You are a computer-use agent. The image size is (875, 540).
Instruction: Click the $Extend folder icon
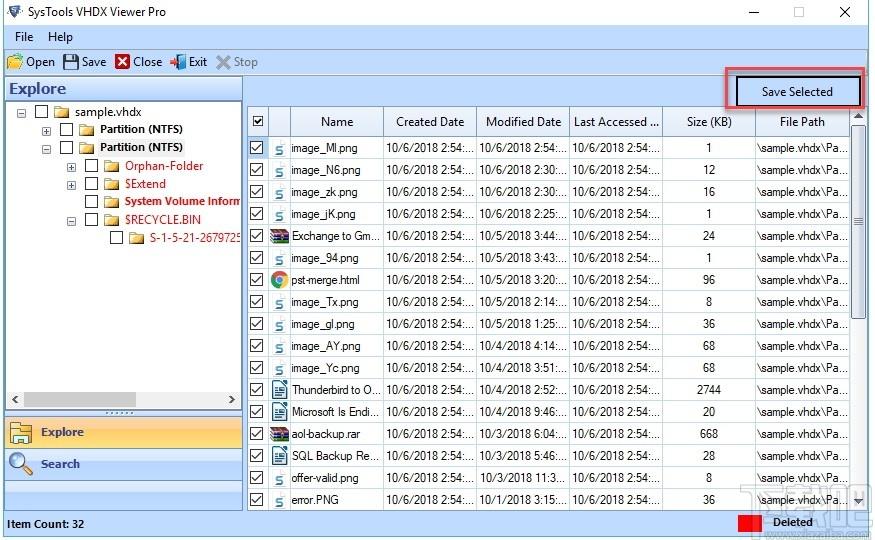(112, 184)
